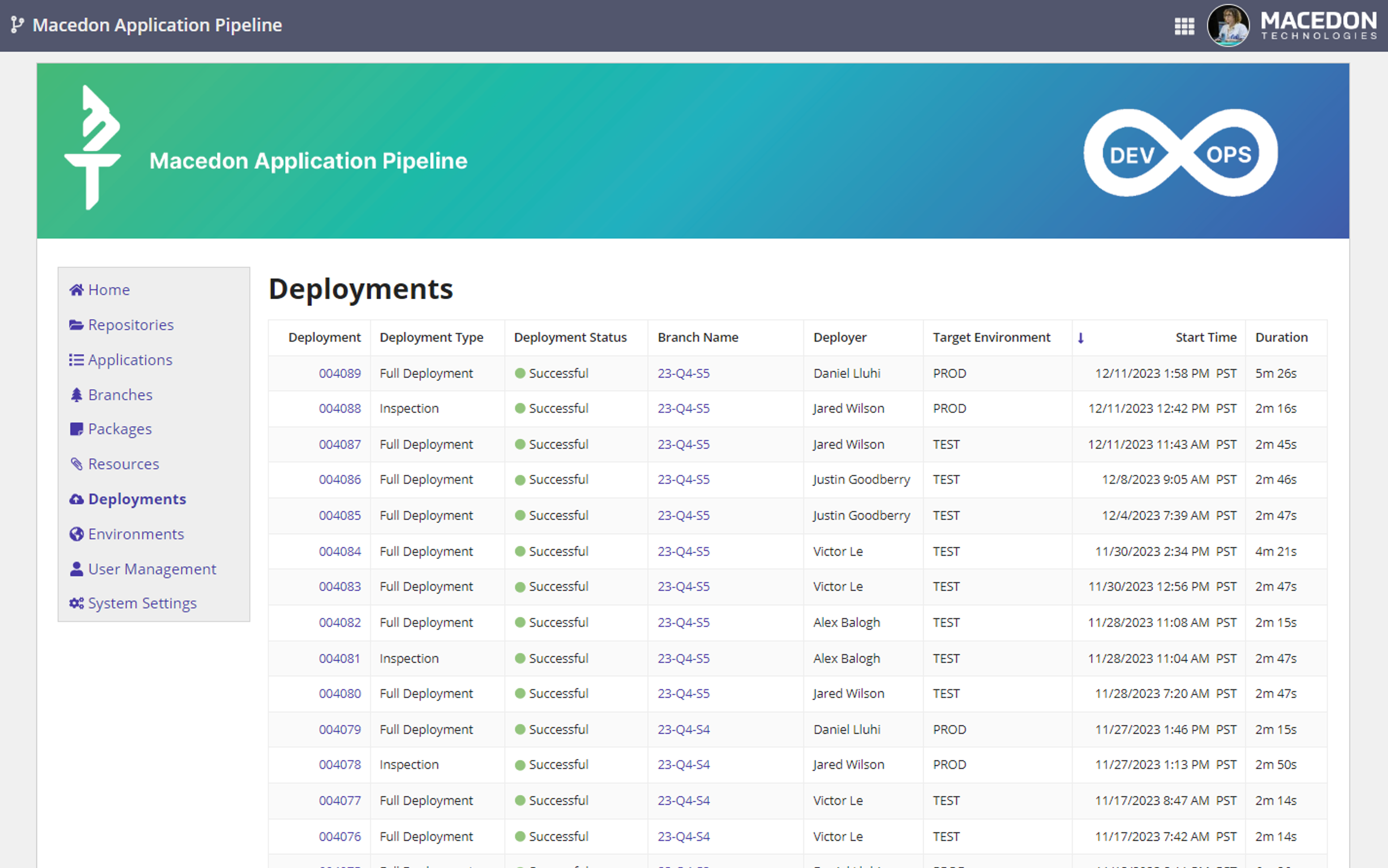Select the 12/11/2023 12:42 PM start time
The width and height of the screenshot is (1388, 868).
1162,409
